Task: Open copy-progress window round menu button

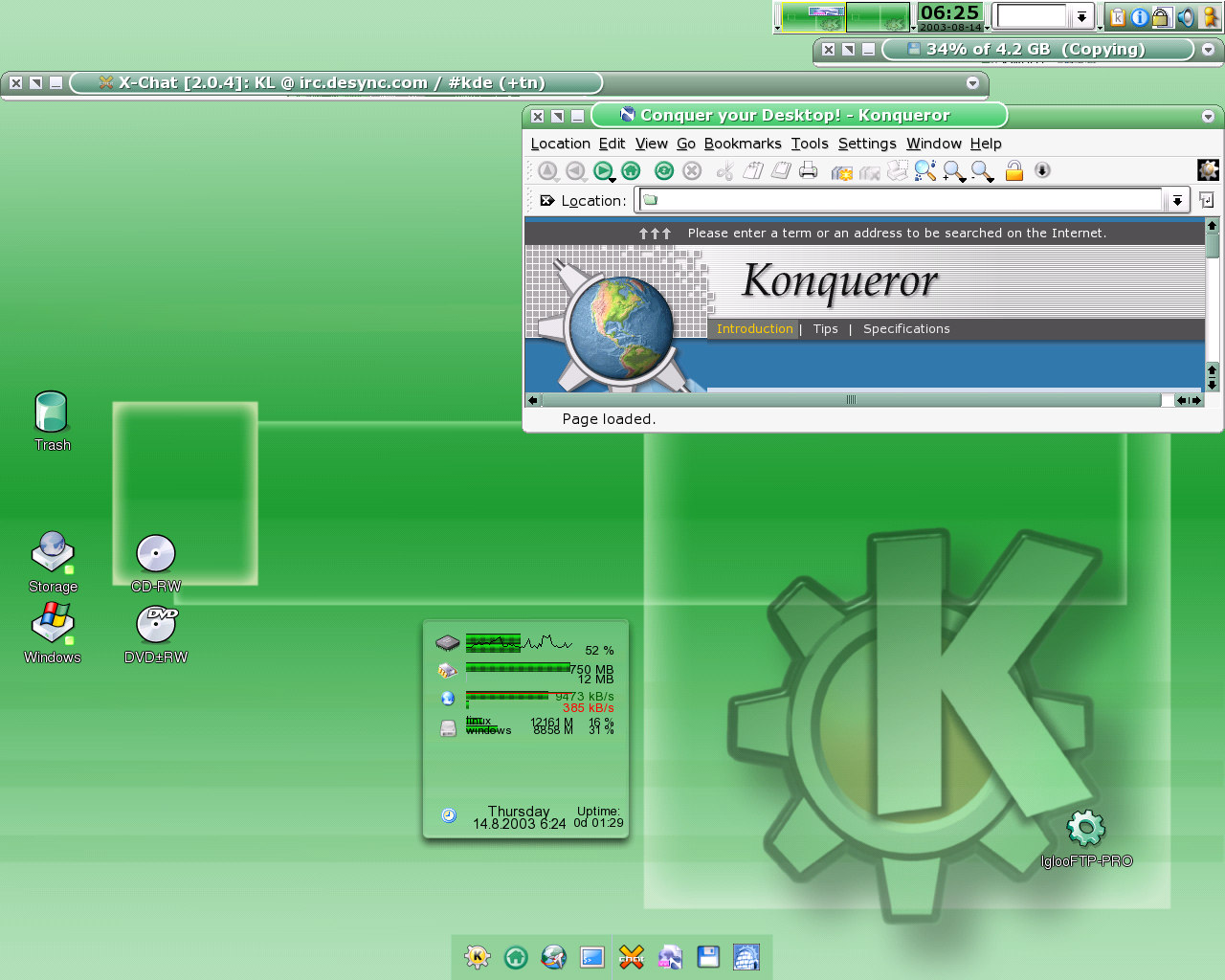Action: 1208,50
